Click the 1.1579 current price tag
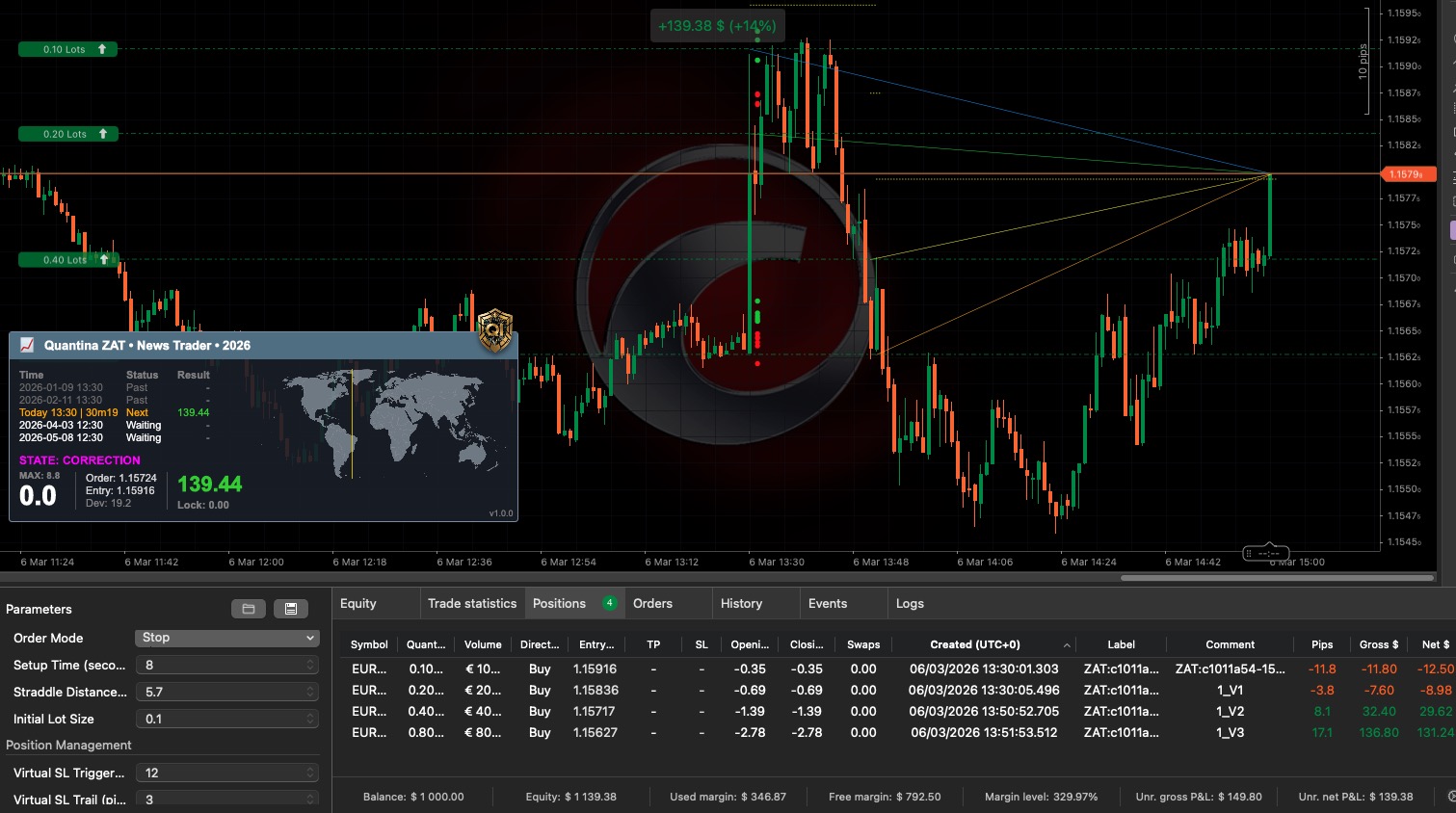Viewport: 1456px width, 813px height. (x=1408, y=174)
